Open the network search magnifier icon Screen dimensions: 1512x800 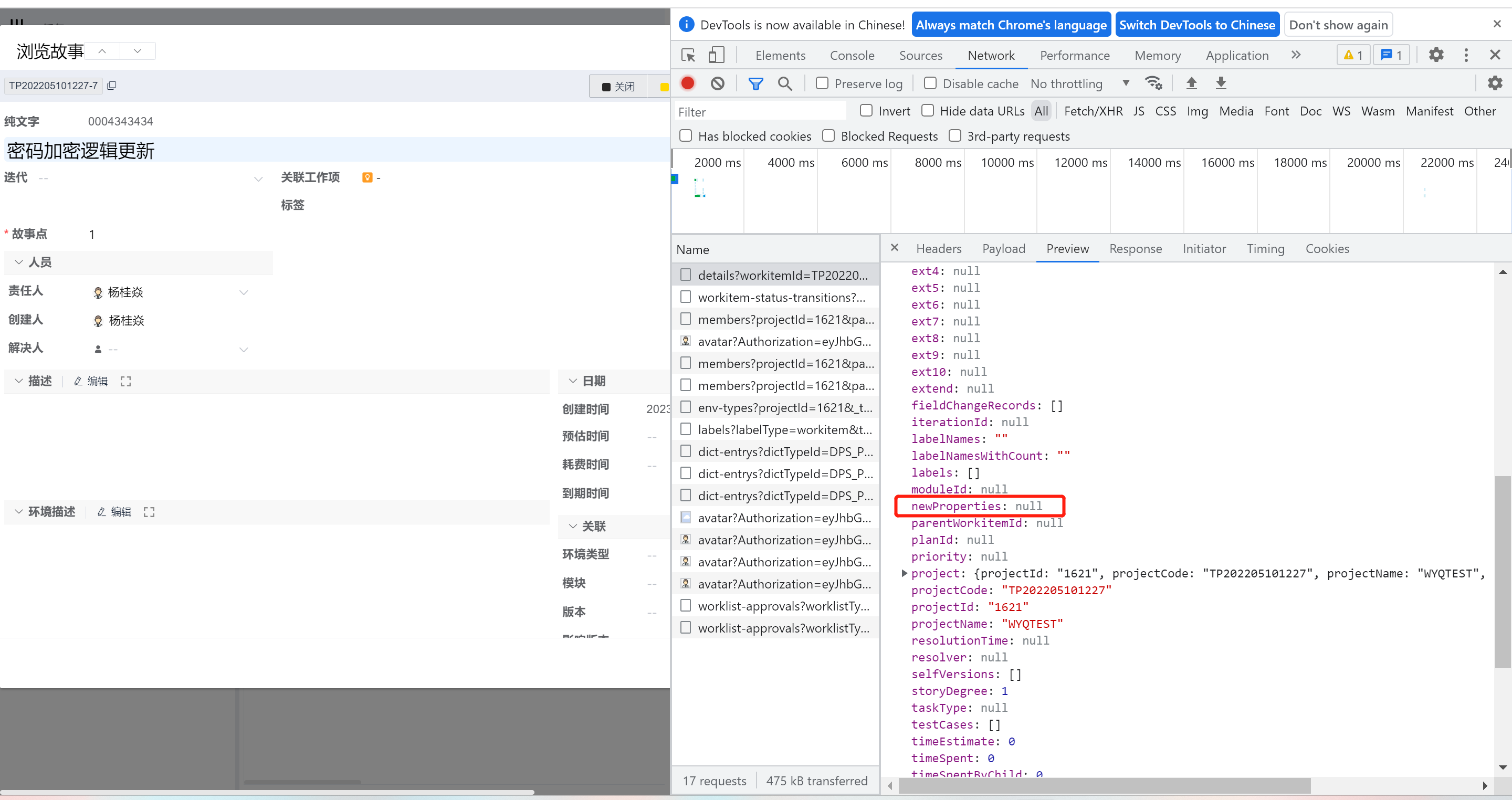click(784, 83)
